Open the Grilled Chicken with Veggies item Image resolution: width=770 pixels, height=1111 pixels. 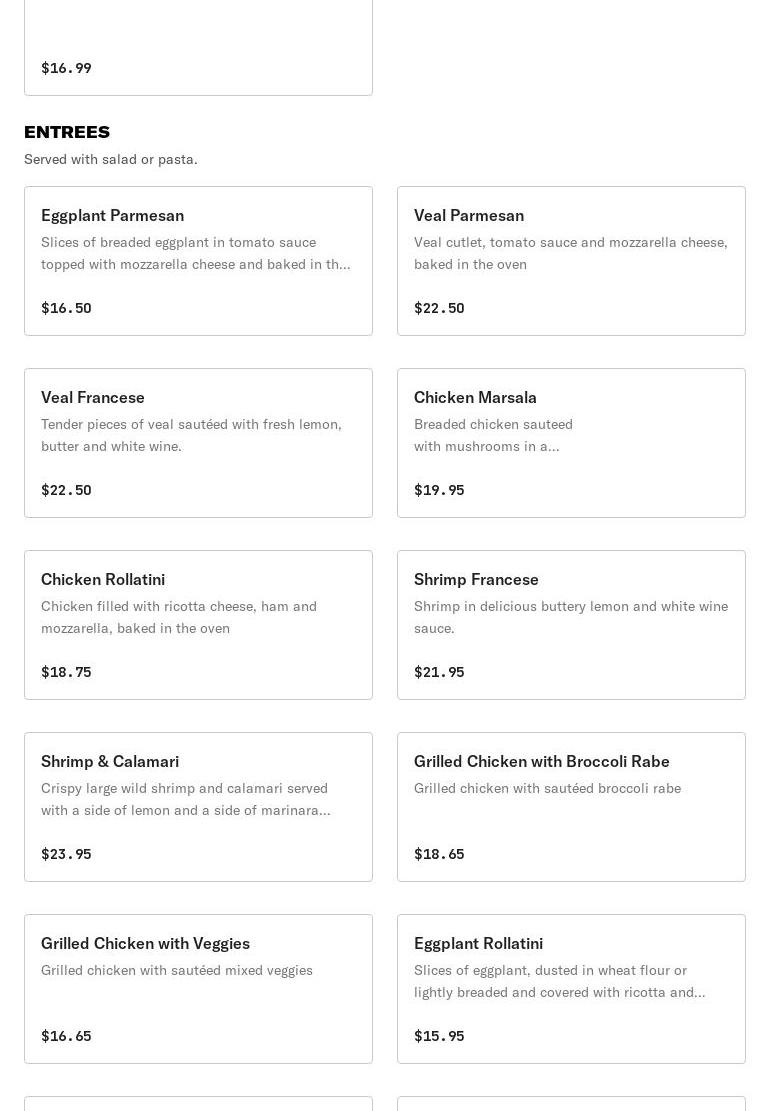pos(198,988)
